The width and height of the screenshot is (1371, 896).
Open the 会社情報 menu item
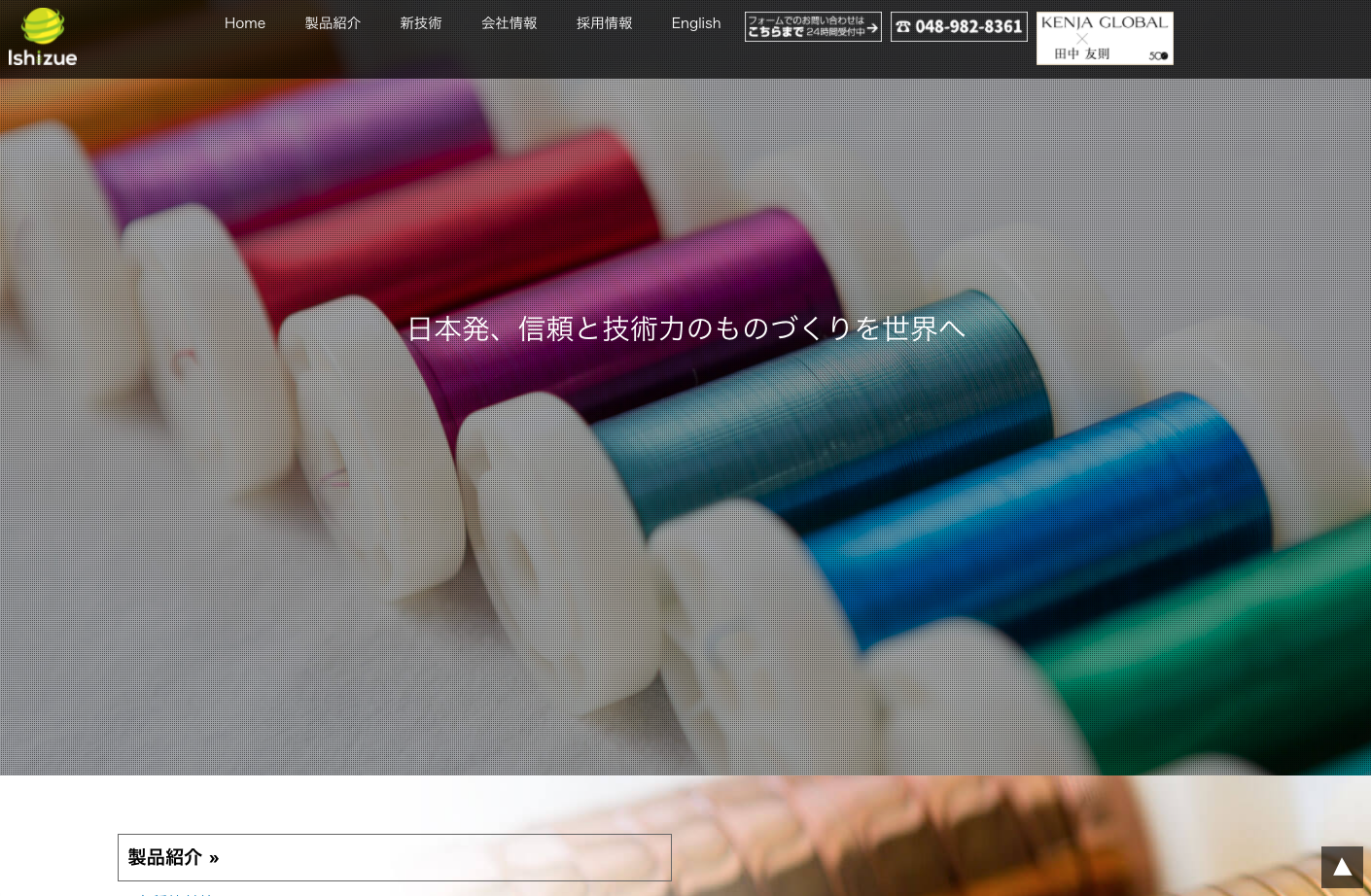[x=510, y=23]
